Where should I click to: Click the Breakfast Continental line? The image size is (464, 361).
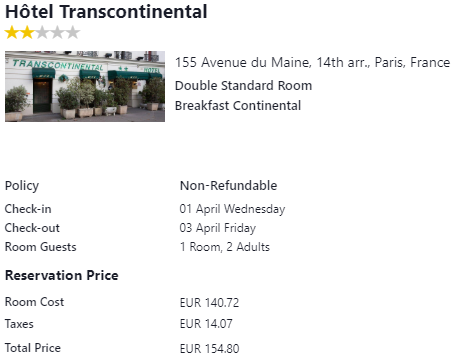coord(238,106)
